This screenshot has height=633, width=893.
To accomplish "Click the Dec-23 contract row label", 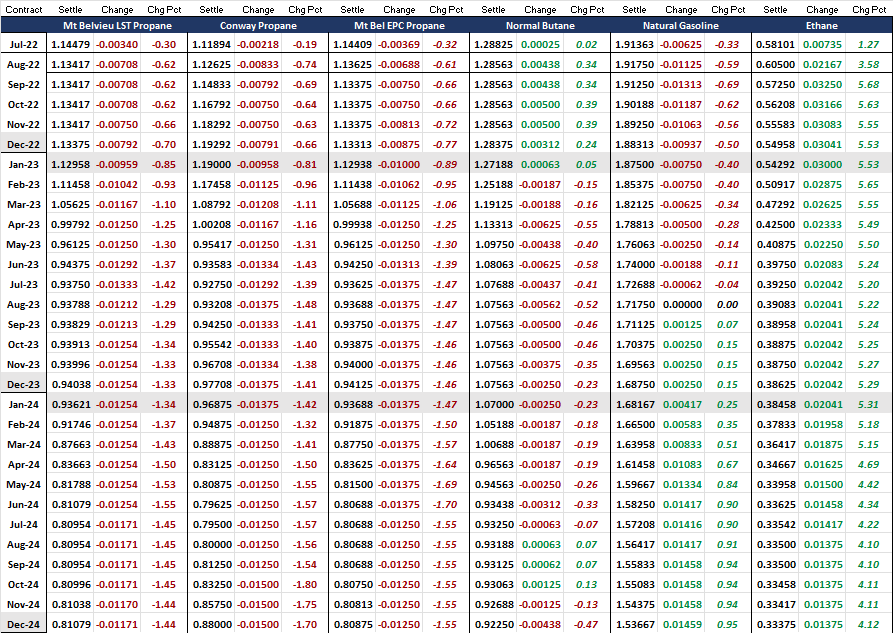I will (24, 385).
